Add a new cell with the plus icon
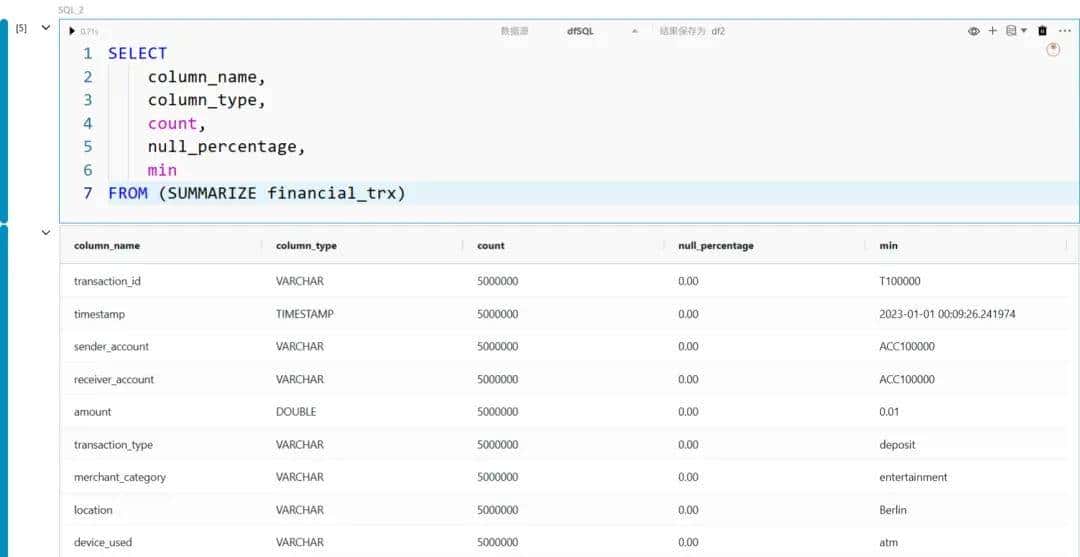This screenshot has height=557, width=1080. pyautogui.click(x=993, y=31)
